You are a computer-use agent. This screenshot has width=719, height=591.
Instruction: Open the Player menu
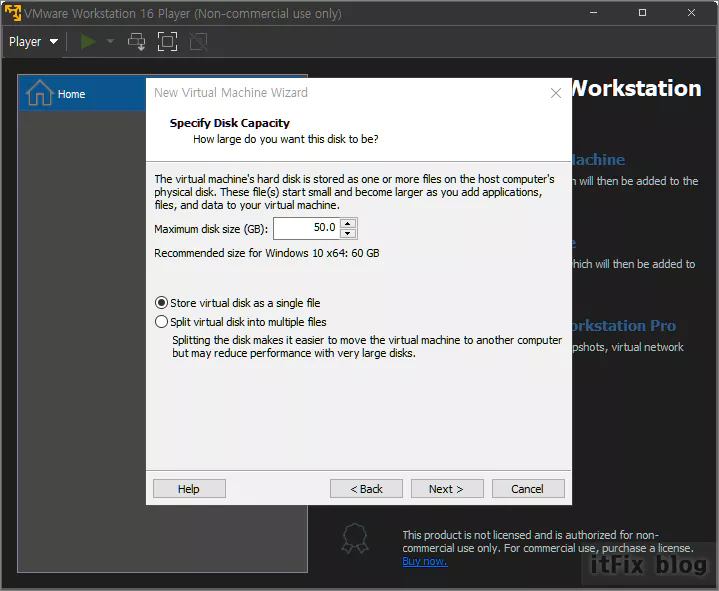click(x=33, y=42)
